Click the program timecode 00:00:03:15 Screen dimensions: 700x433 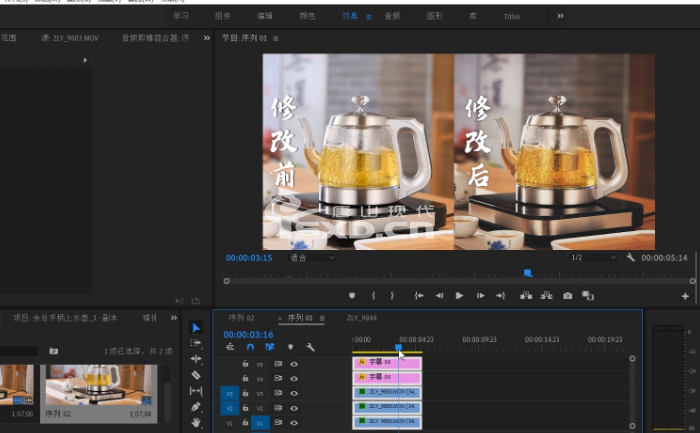pyautogui.click(x=249, y=258)
